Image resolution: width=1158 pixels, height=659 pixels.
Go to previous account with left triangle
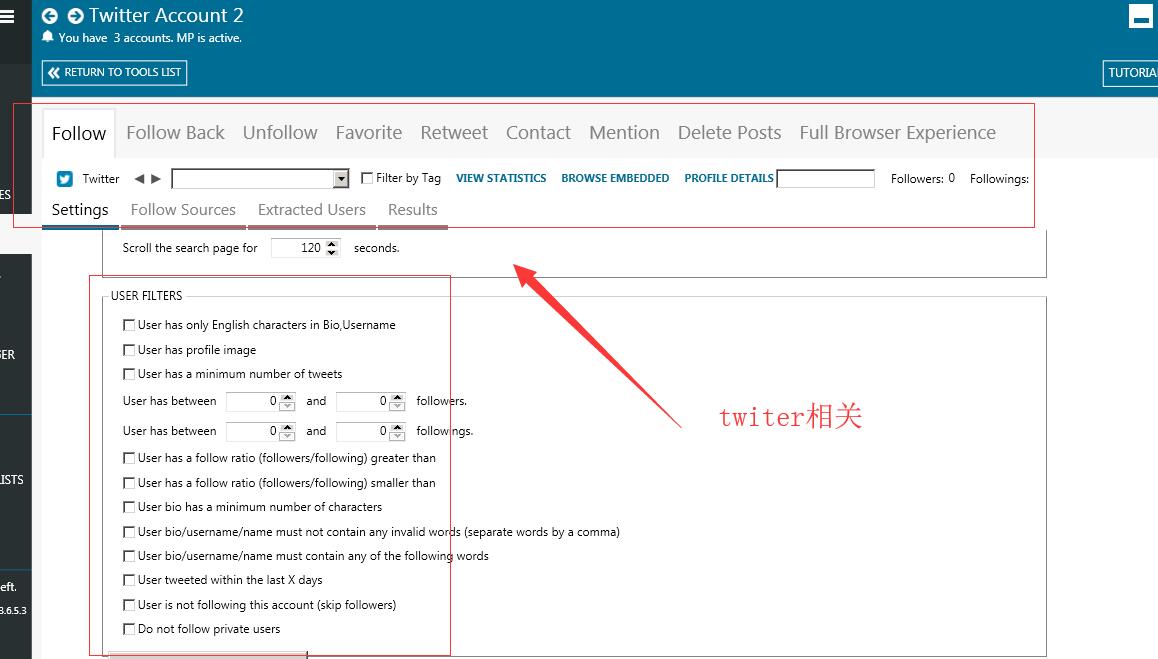139,179
